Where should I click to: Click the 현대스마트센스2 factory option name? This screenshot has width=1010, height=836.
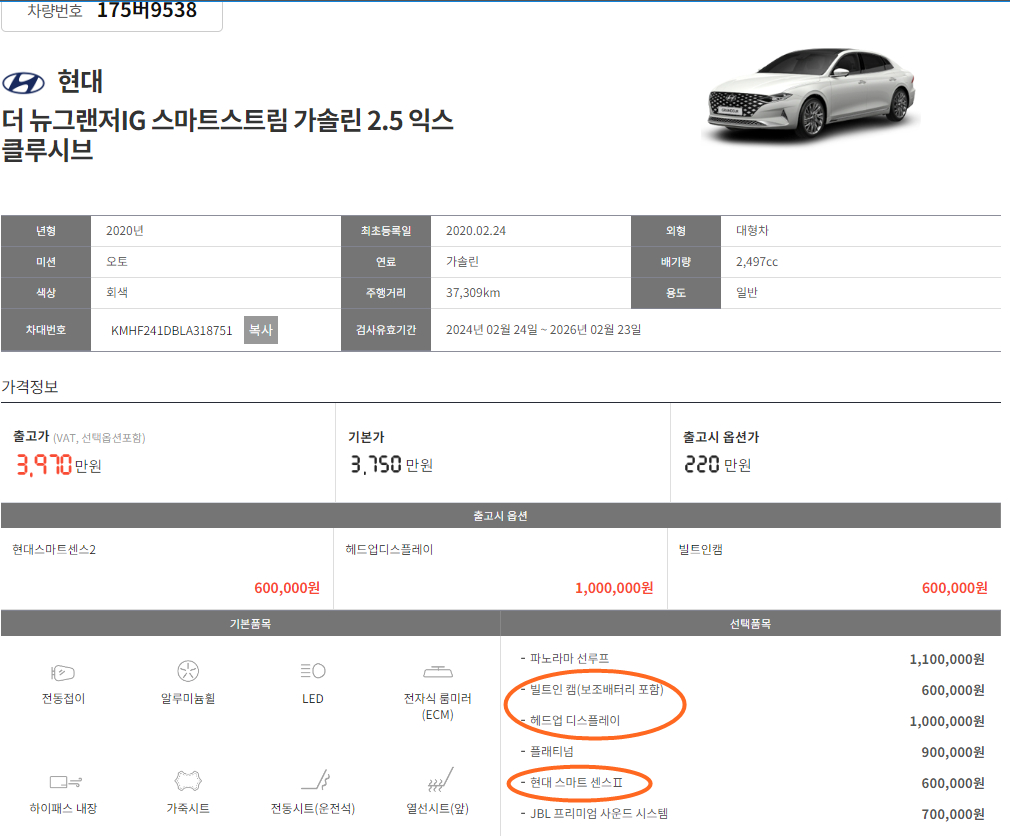[x=54, y=549]
